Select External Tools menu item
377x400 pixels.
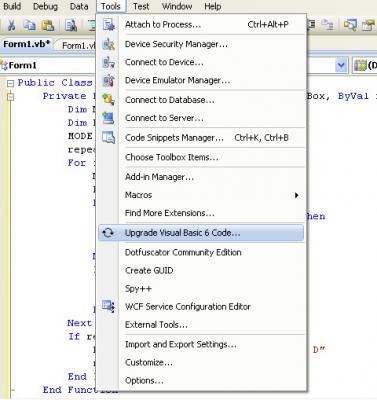[201, 324]
